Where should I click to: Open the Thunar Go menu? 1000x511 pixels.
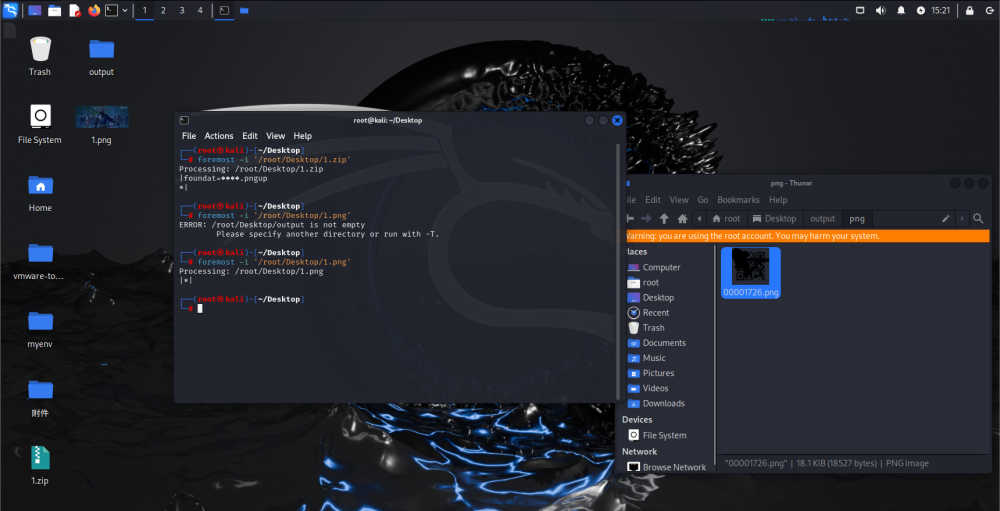click(x=703, y=200)
